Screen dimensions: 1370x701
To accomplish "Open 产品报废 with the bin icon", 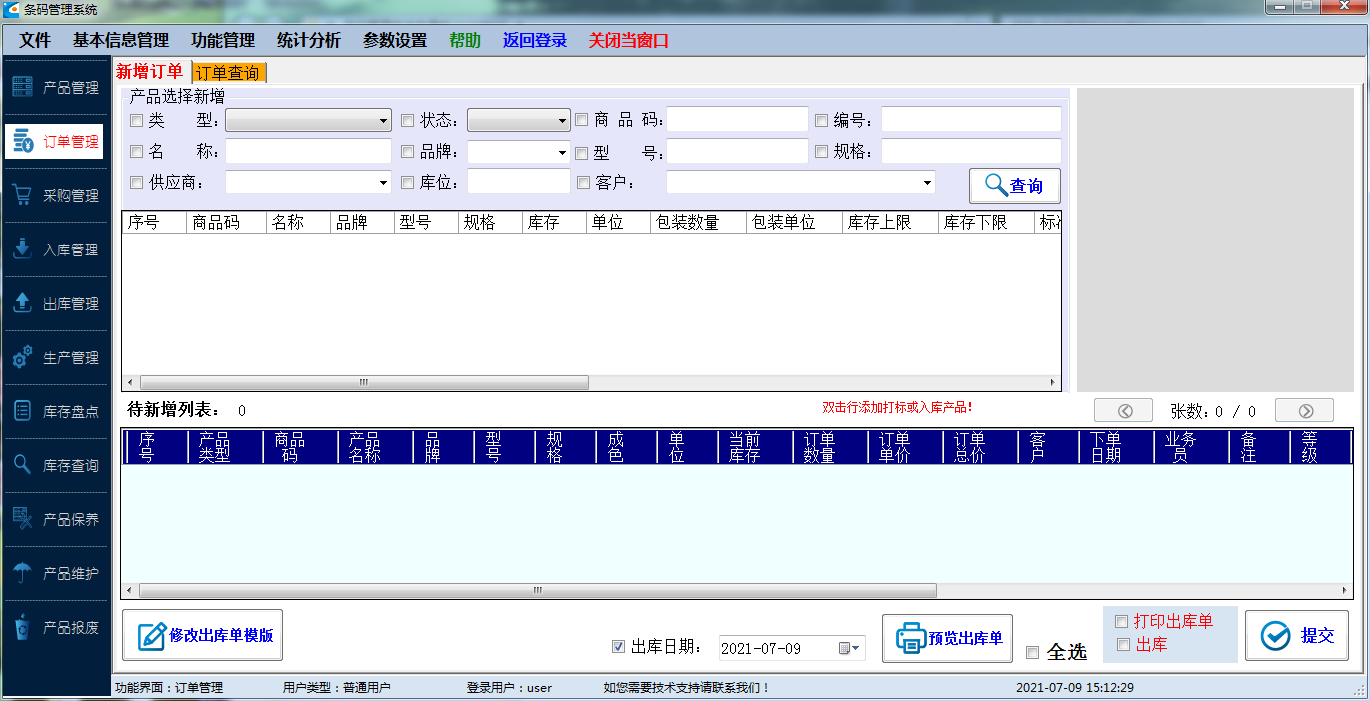I will click(55, 628).
